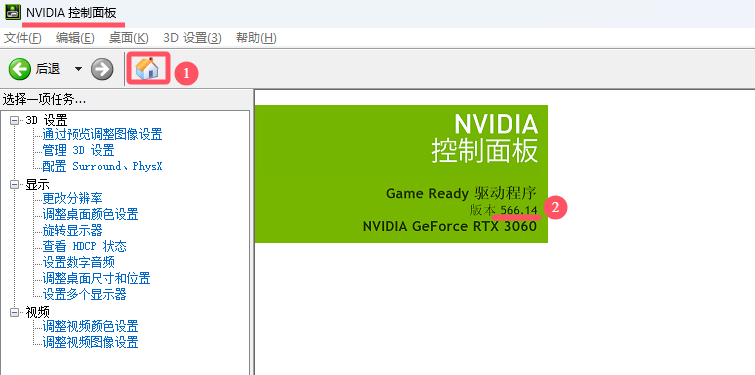Click Game Ready 驱动程序 text
The width and height of the screenshot is (755, 375).
pyautogui.click(x=461, y=194)
